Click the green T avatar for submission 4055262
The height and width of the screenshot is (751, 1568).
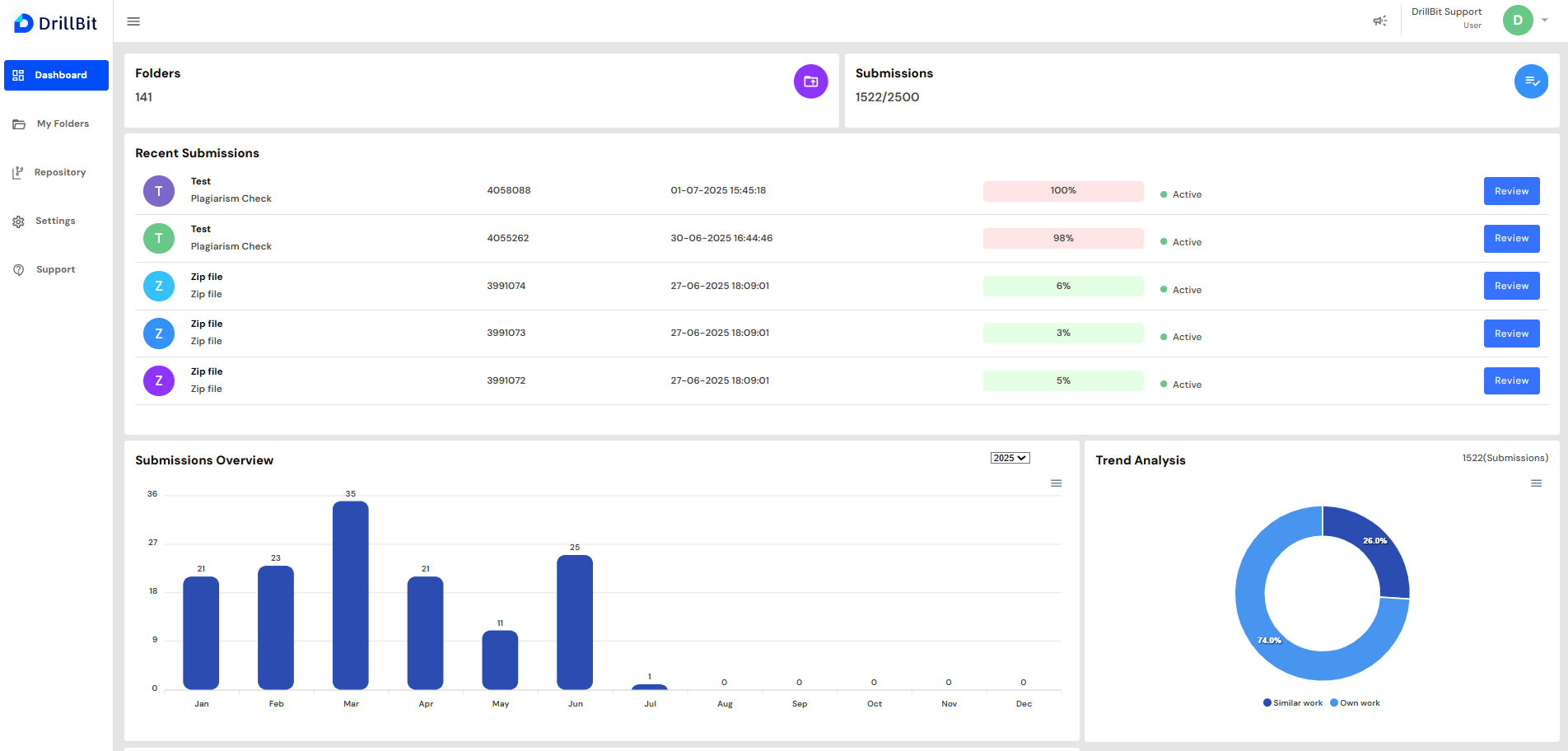click(x=159, y=239)
